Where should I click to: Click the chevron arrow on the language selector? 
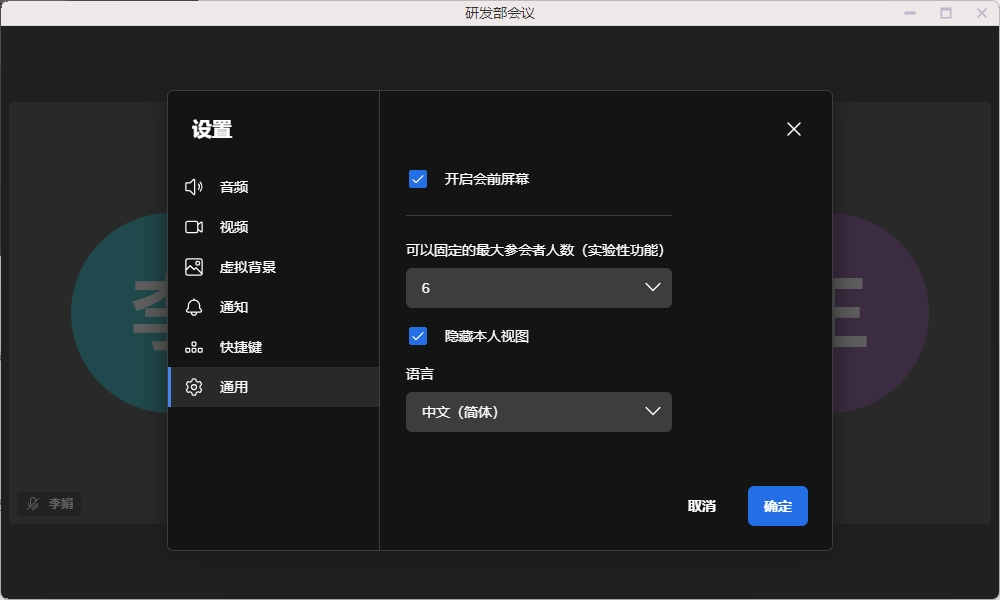coord(653,412)
